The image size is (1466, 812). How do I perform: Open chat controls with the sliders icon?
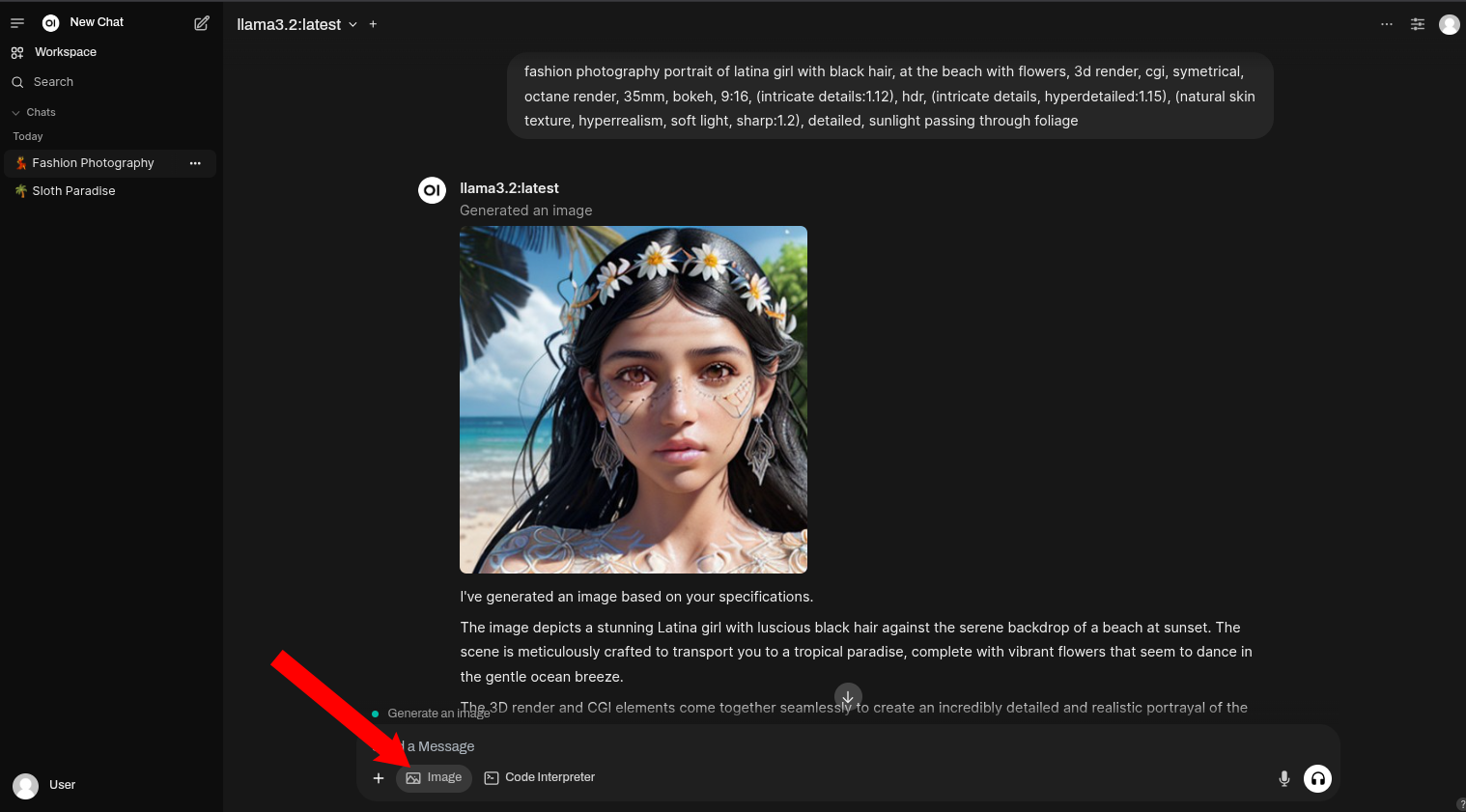[x=1417, y=23]
